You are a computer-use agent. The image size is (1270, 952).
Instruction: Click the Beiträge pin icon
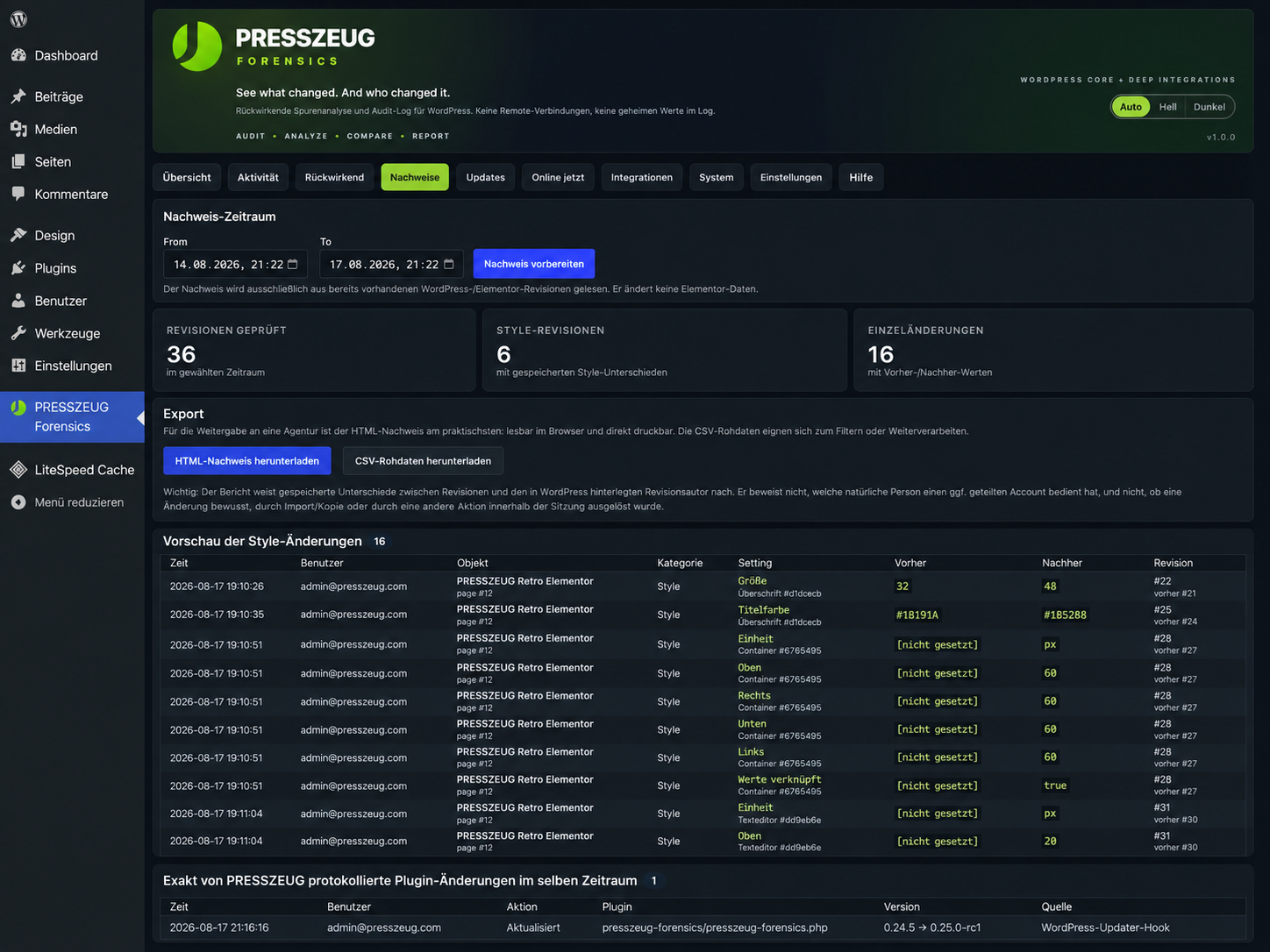click(x=18, y=96)
